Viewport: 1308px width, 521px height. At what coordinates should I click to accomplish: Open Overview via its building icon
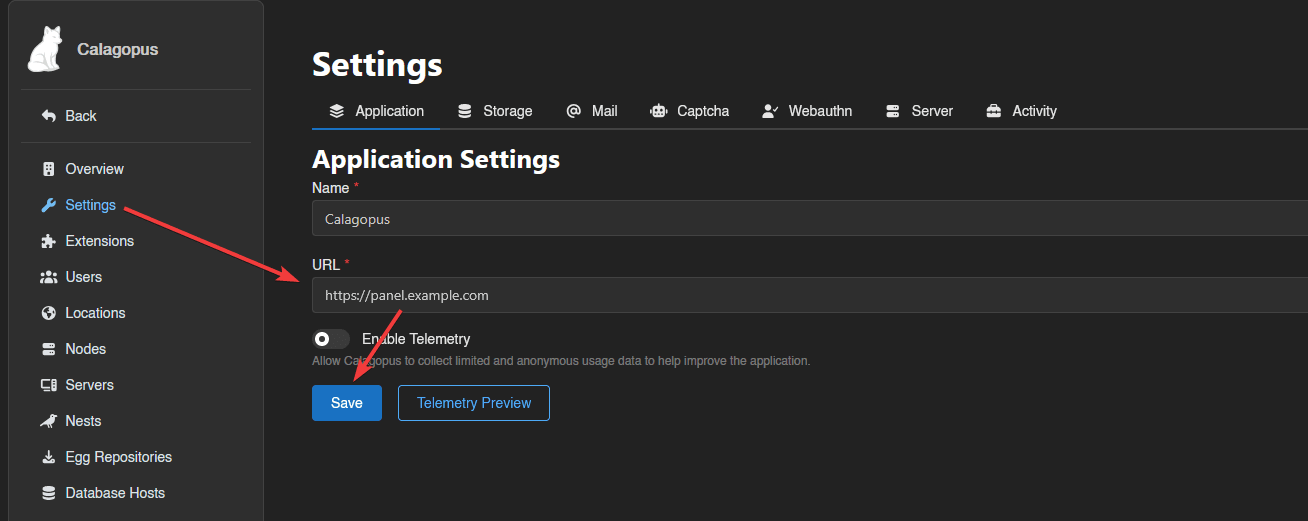48,169
